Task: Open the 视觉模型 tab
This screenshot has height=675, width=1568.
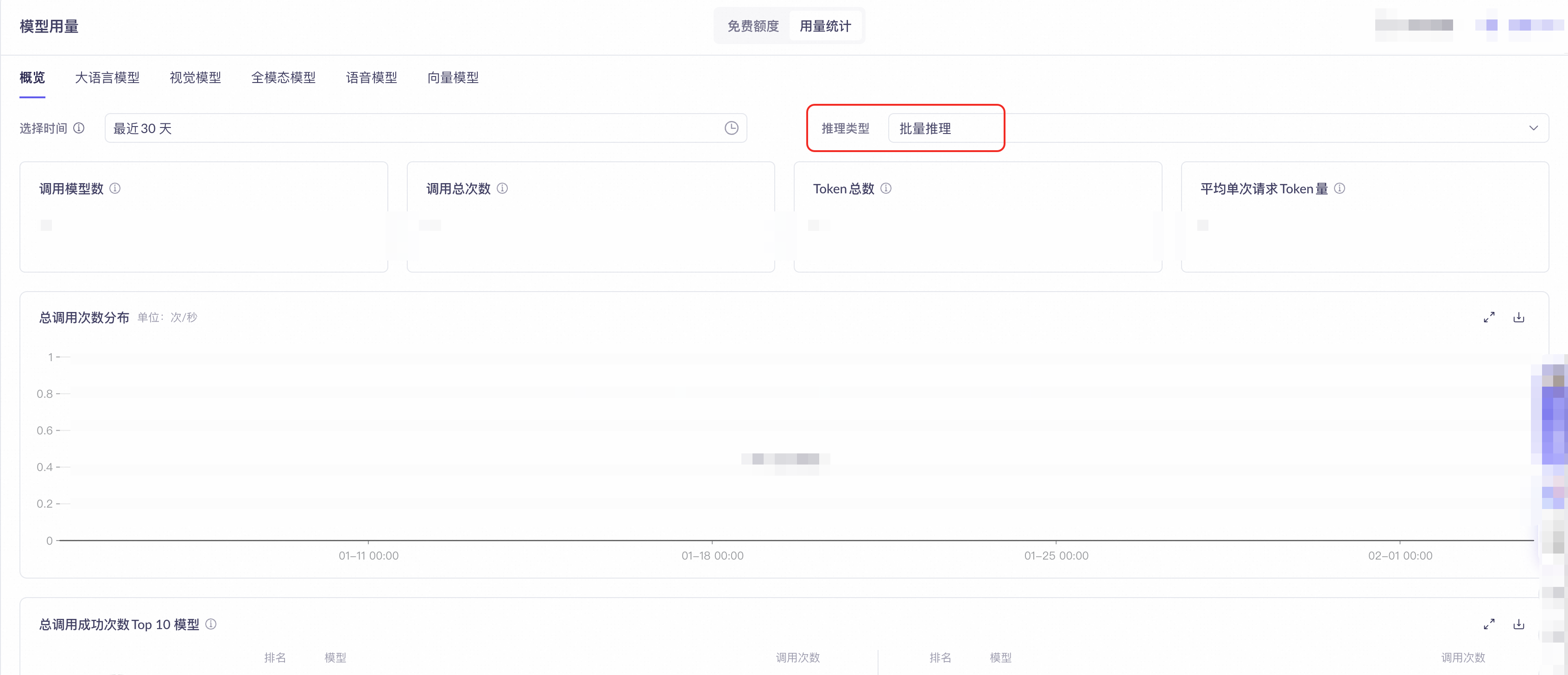Action: click(196, 77)
